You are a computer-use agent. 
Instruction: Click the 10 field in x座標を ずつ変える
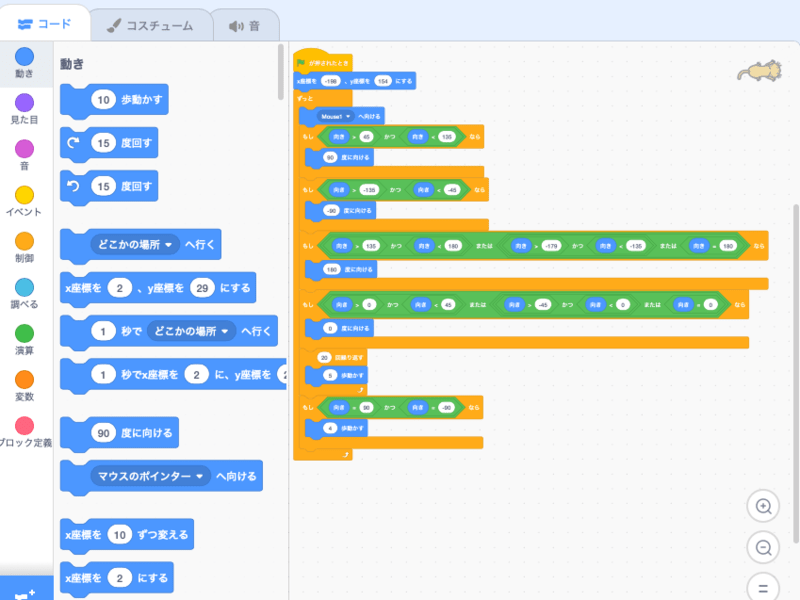tap(120, 534)
